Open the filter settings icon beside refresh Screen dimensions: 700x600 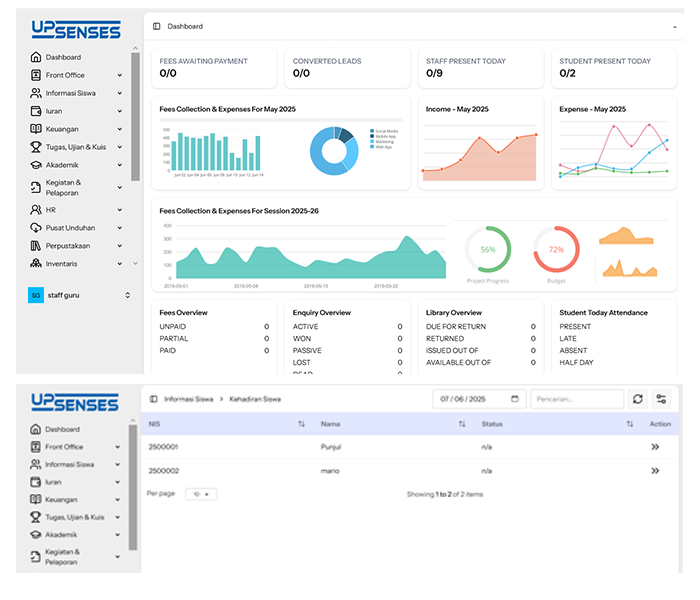pyautogui.click(x=661, y=399)
